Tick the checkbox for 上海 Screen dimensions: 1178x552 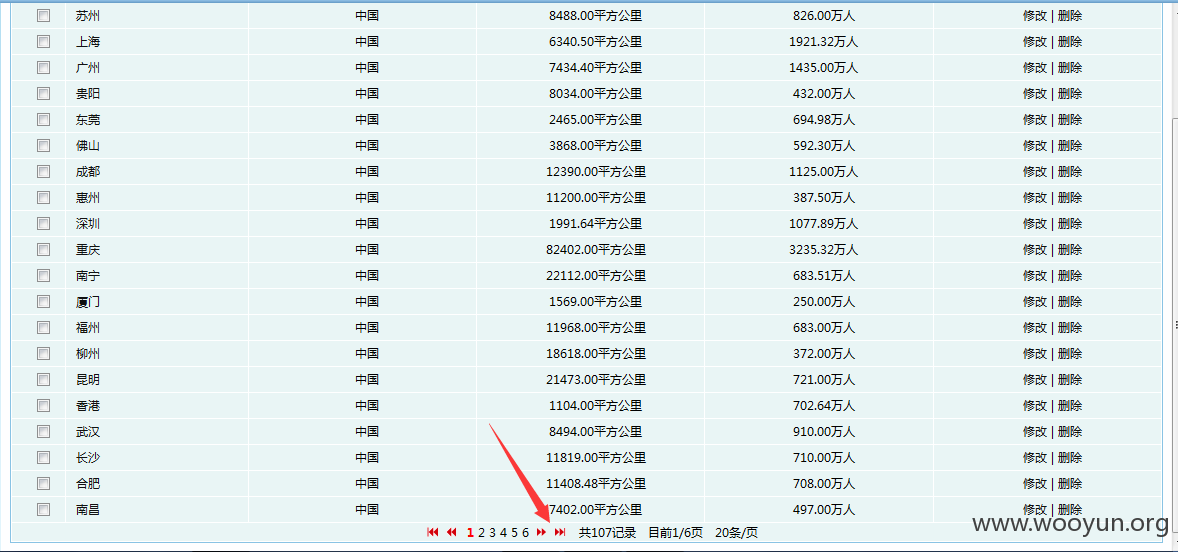44,42
